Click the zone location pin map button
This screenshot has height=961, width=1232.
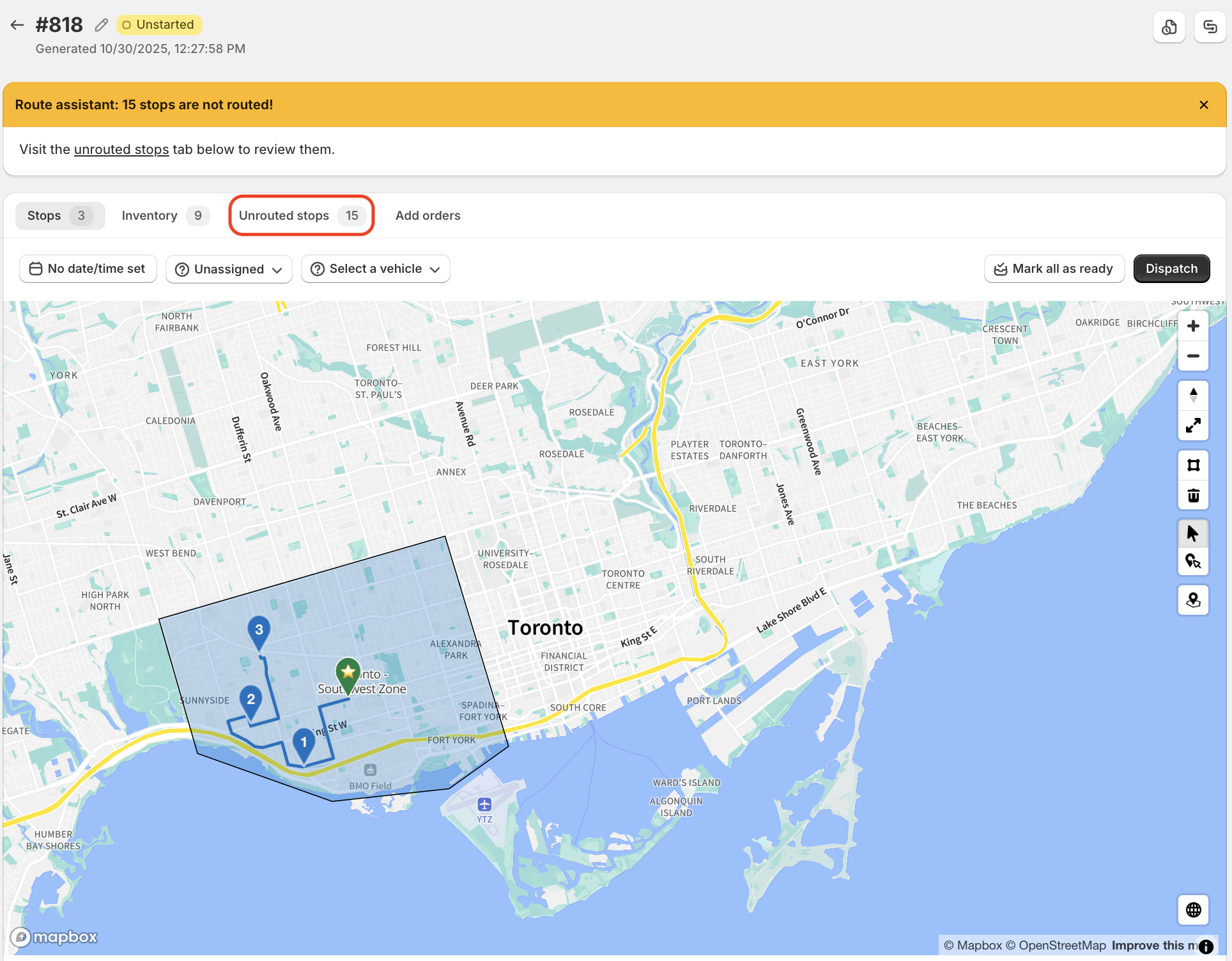[x=1193, y=601]
